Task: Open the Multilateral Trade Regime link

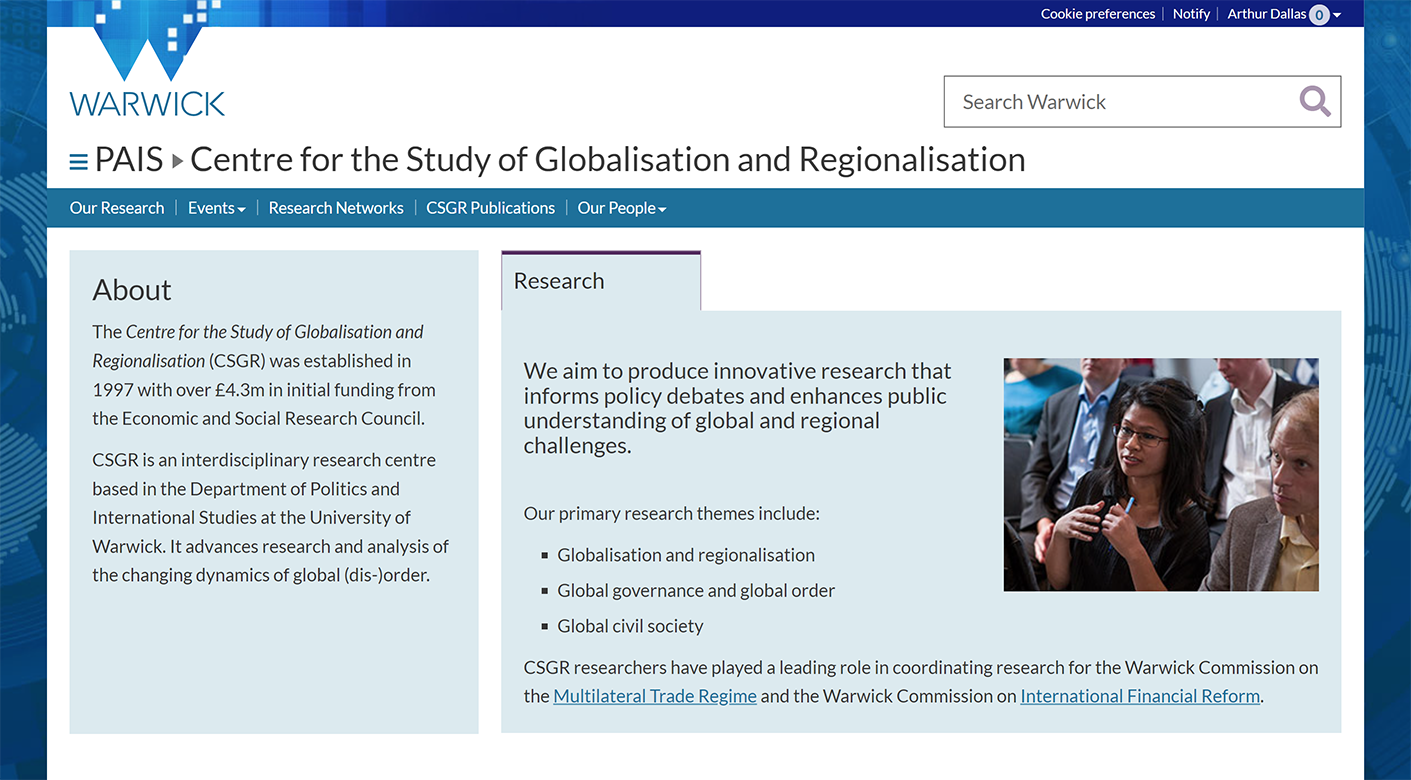Action: click(655, 696)
